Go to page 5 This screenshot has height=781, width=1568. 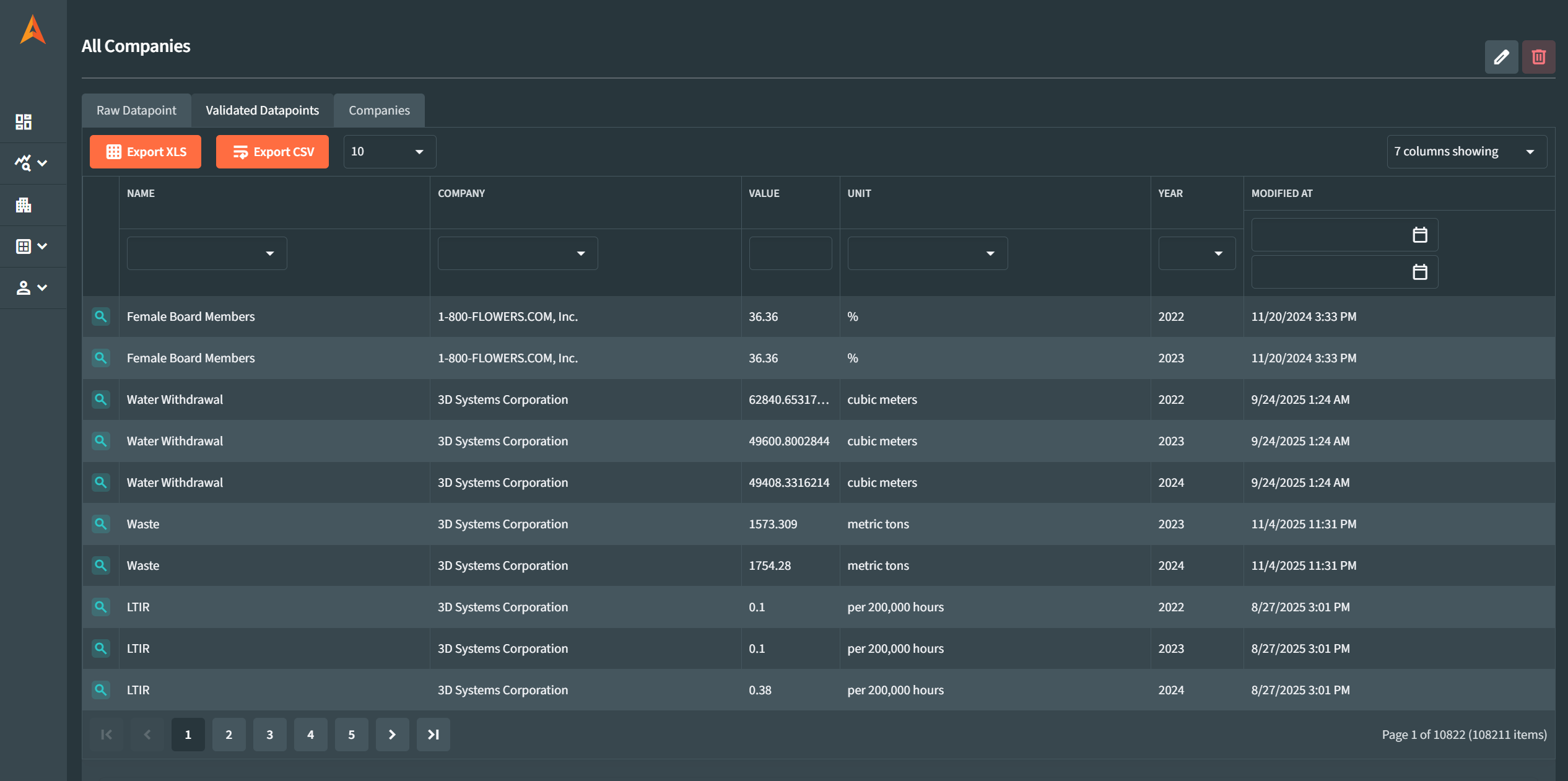coord(351,735)
